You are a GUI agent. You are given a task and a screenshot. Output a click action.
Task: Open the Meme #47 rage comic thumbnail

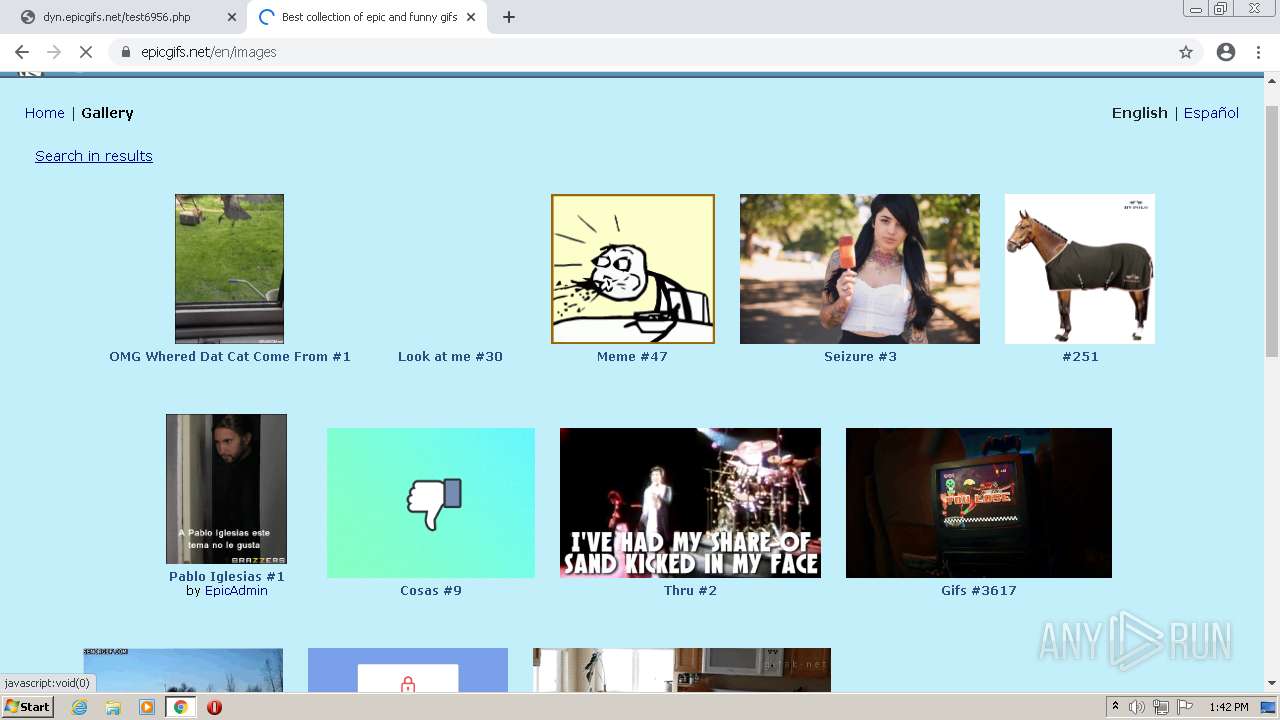633,269
